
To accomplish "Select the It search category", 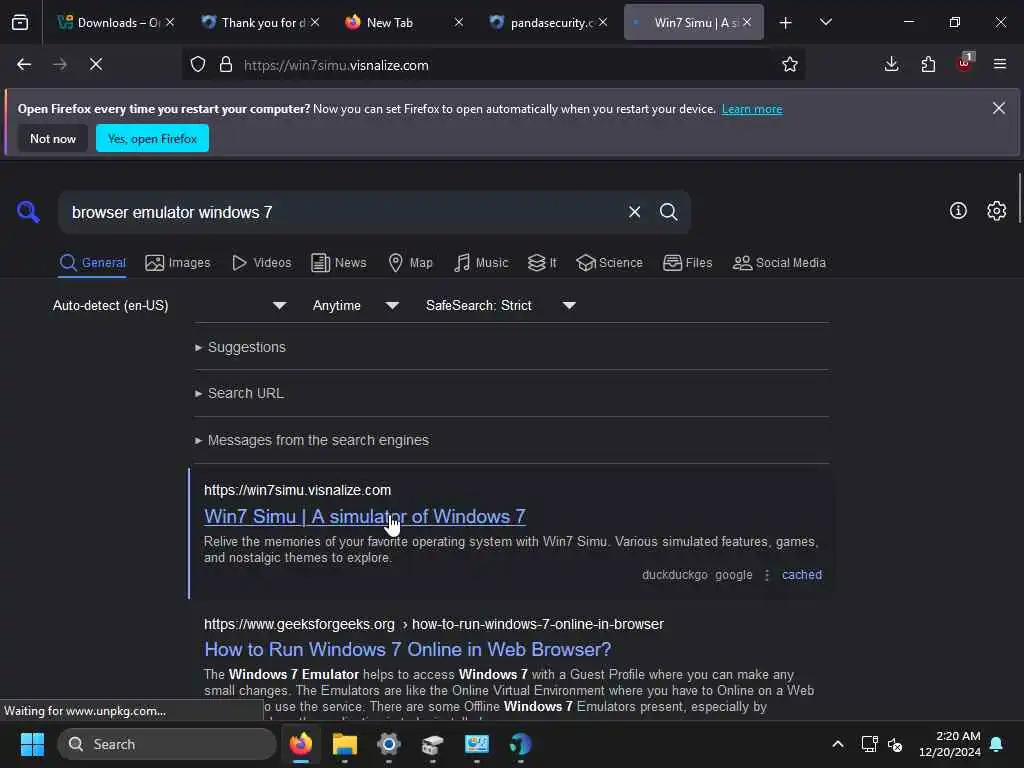I will [542, 263].
